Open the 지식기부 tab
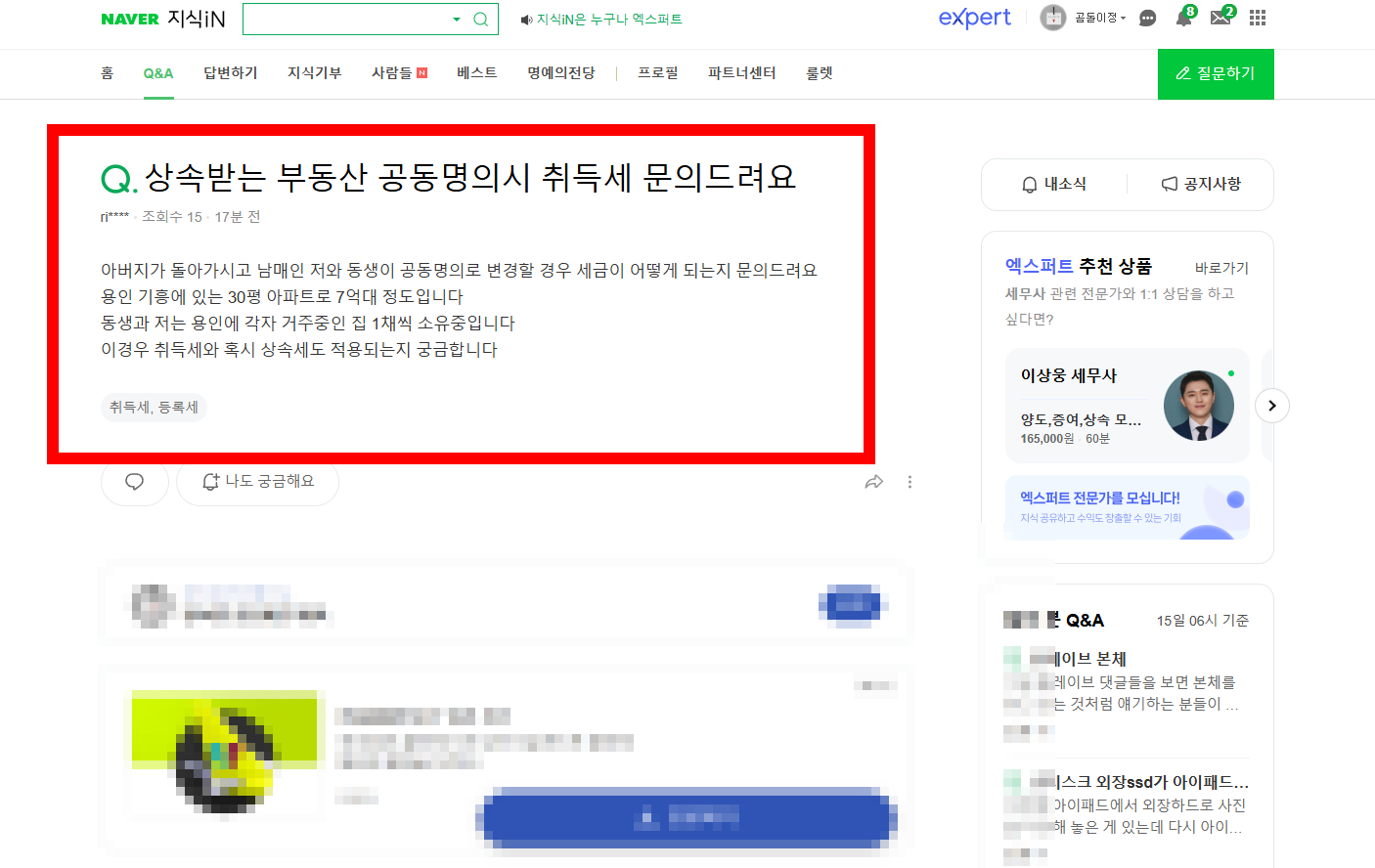The width and height of the screenshot is (1375, 868). coord(314,73)
